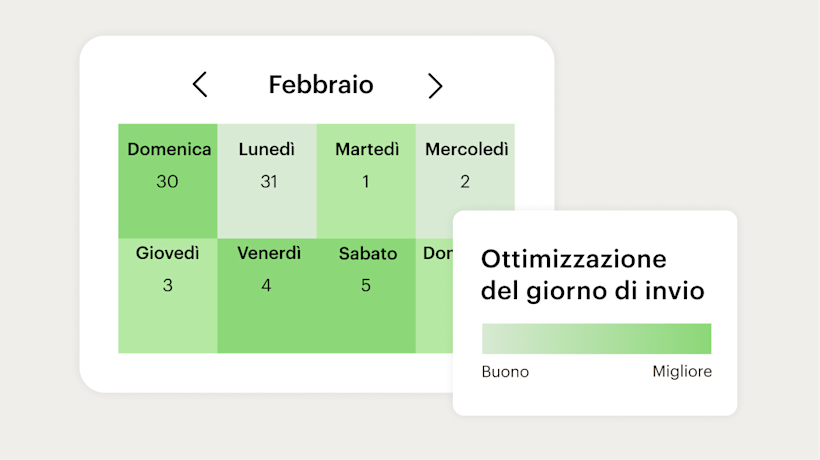Select the Lunedì 31 calendar cell
Screen dimensions: 820x460
pos(267,181)
